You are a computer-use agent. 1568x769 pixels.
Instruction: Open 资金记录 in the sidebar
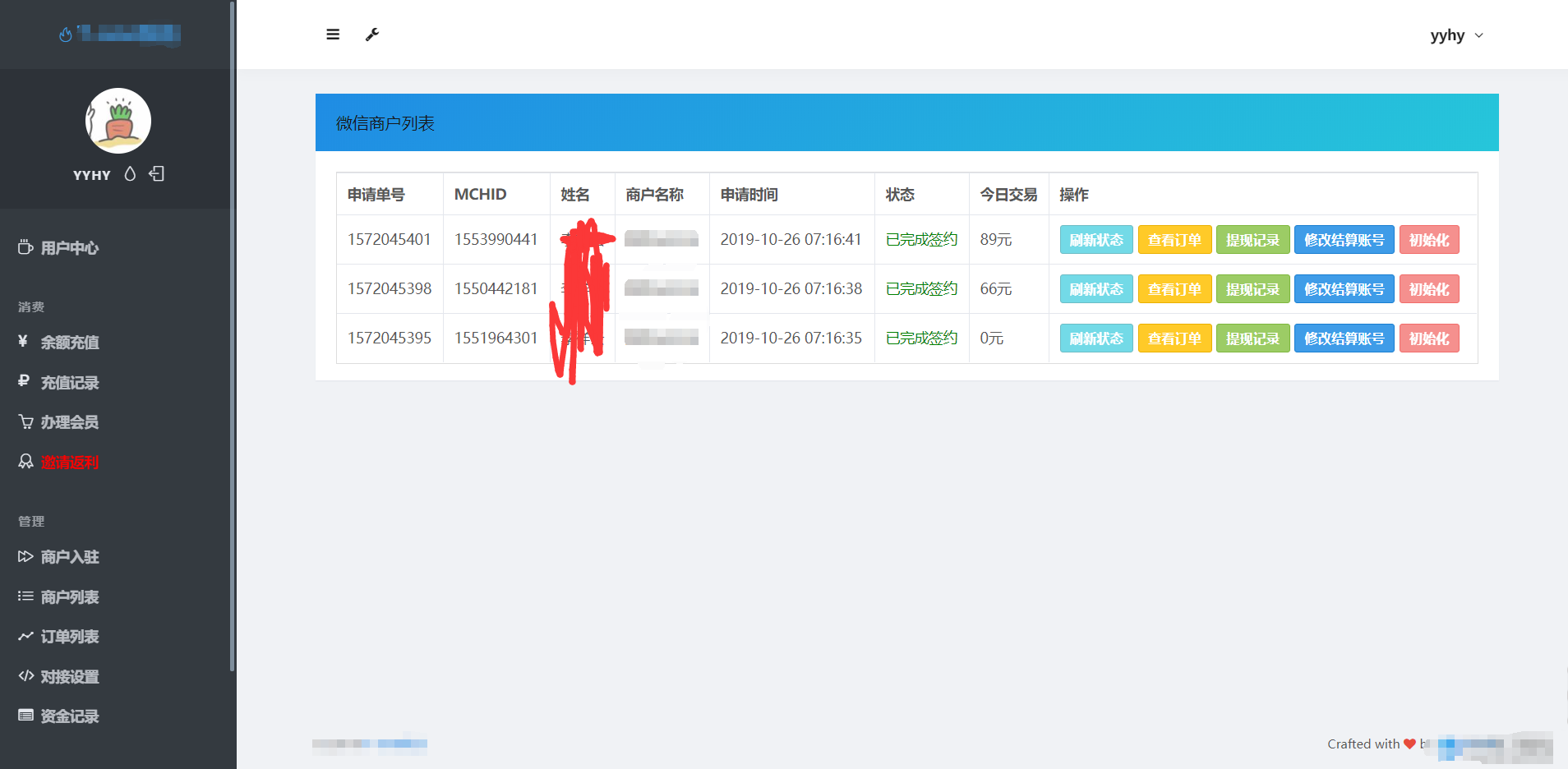(70, 716)
